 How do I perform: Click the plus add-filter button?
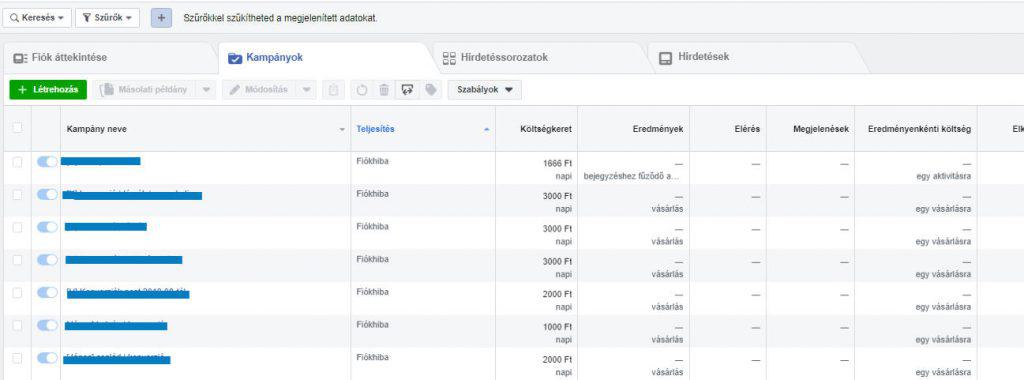161,18
